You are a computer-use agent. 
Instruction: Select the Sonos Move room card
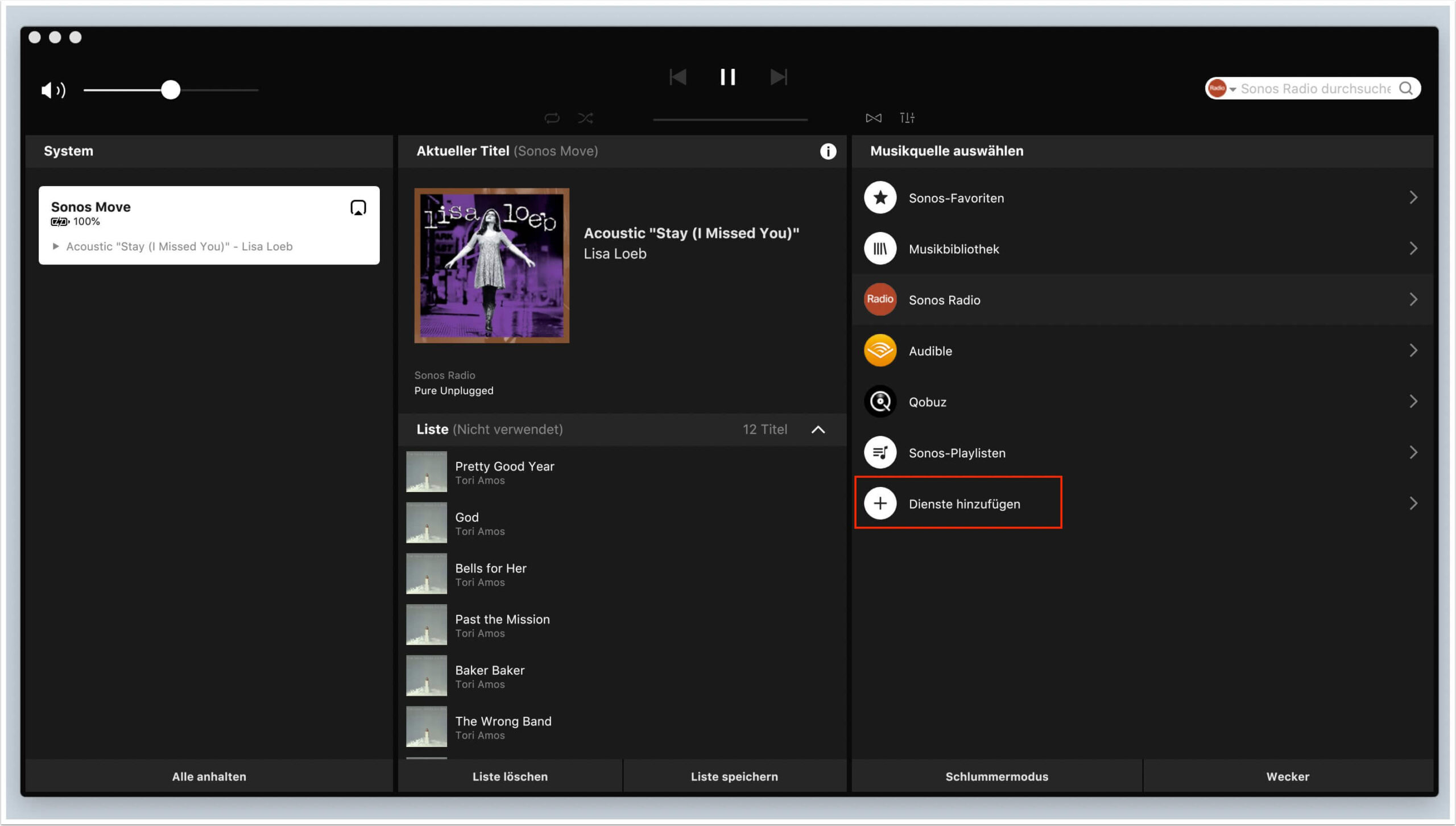pyautogui.click(x=209, y=225)
